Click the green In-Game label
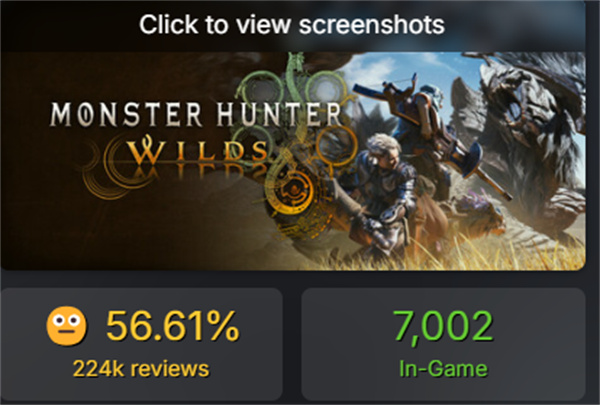The image size is (600, 405). (x=443, y=369)
